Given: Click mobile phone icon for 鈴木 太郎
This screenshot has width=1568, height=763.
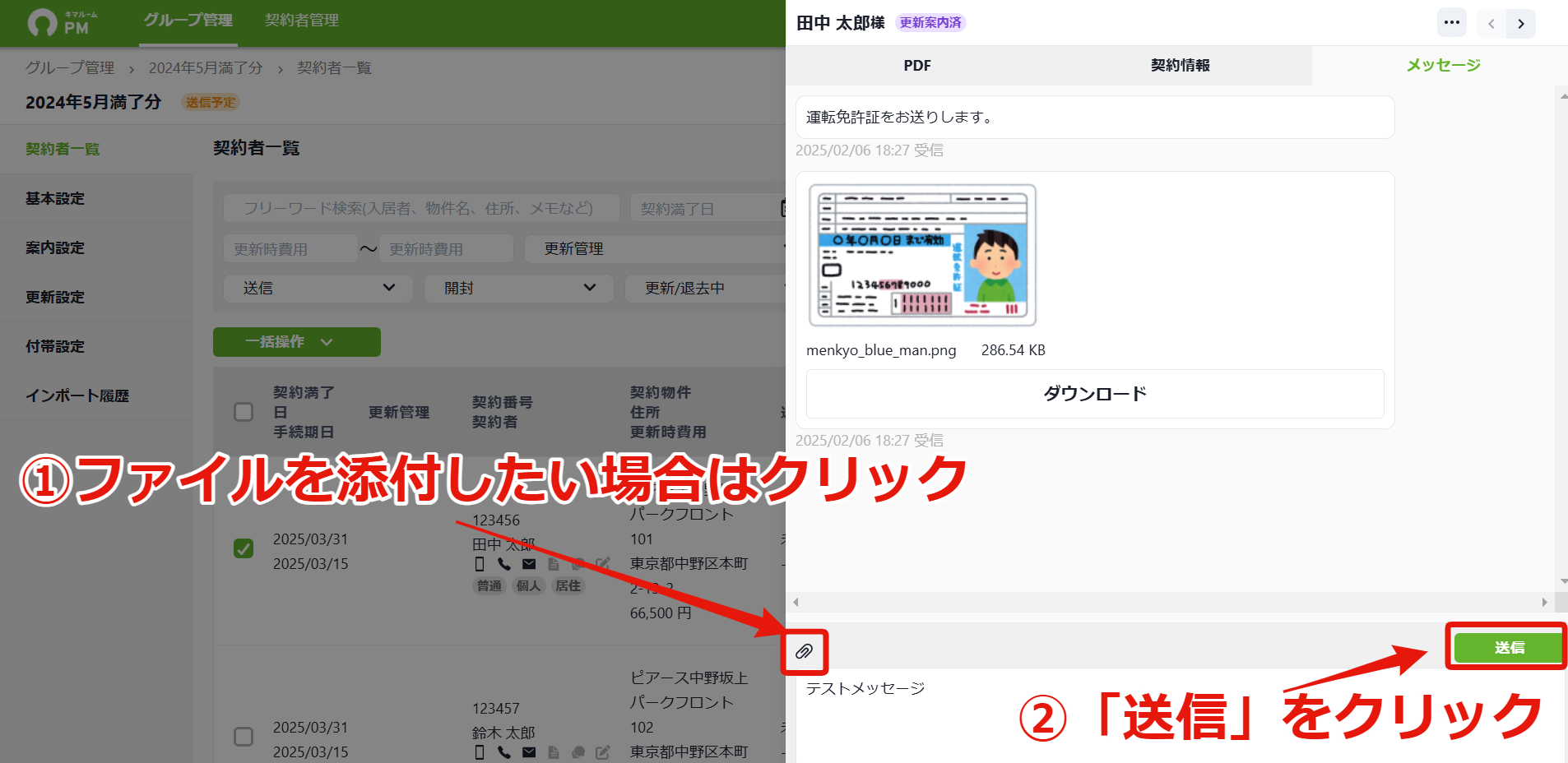Looking at the screenshot, I should 480,752.
